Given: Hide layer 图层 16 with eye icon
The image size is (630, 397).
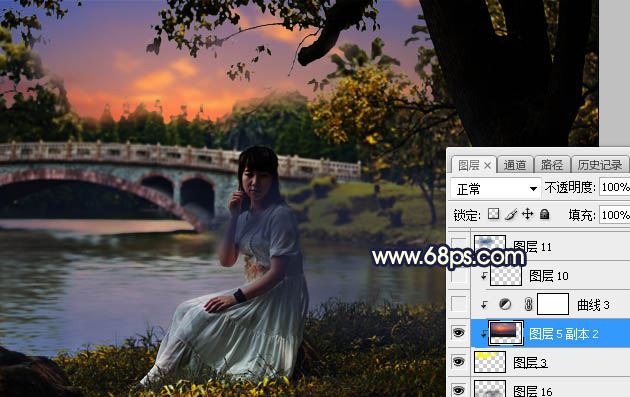Looking at the screenshot, I should (x=458, y=390).
